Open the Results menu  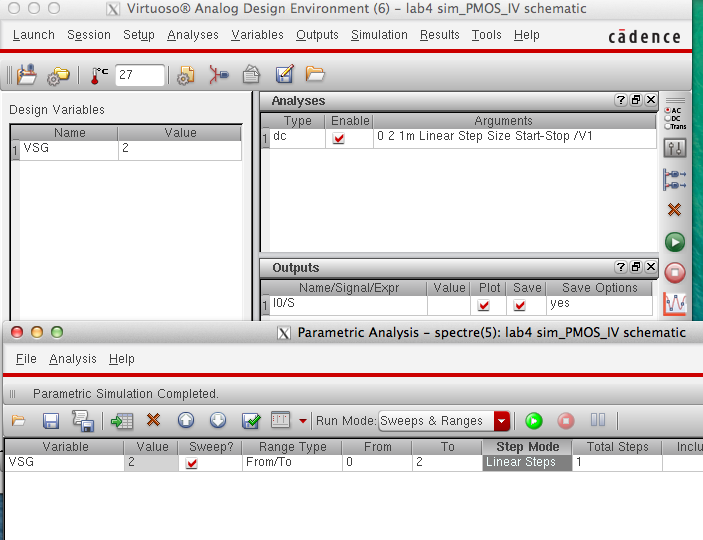click(440, 35)
